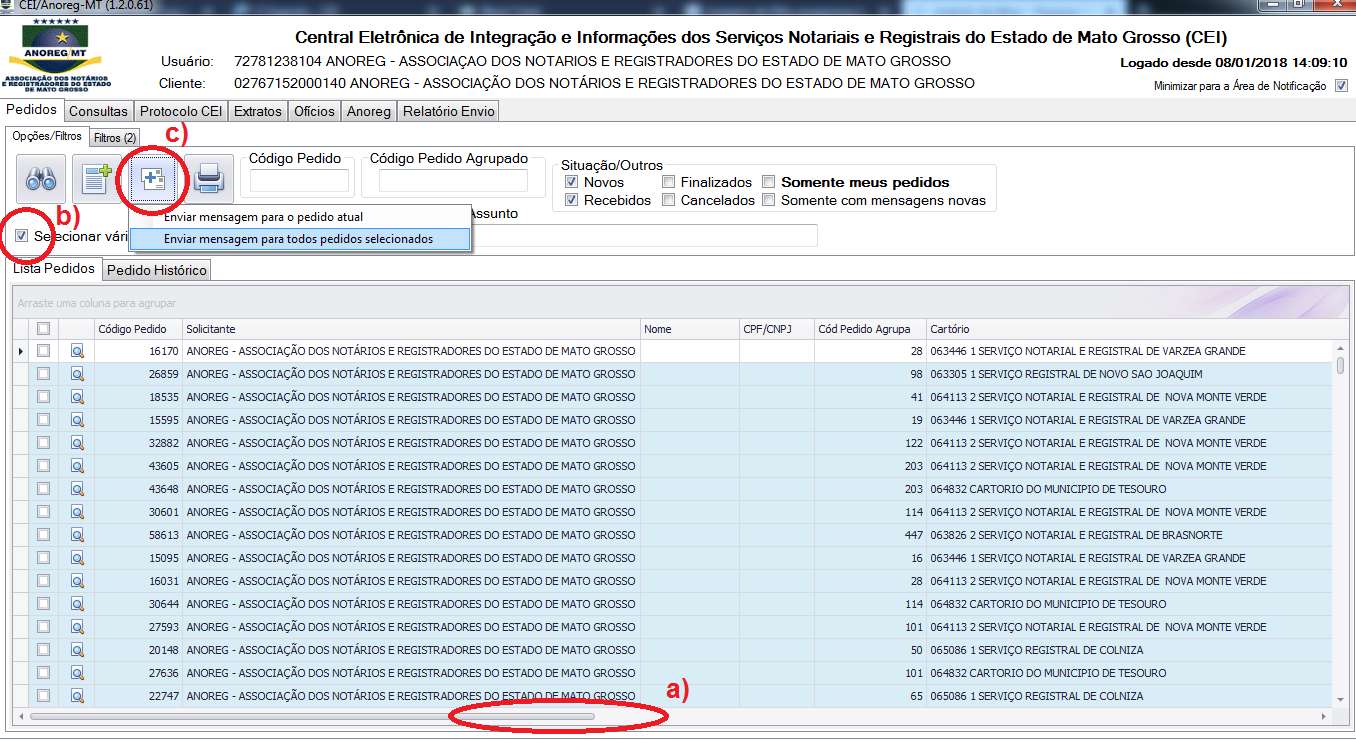Image resolution: width=1356 pixels, height=740 pixels.
Task: Sort by the CPF/CNPJ column header
Action: pyautogui.click(x=777, y=329)
